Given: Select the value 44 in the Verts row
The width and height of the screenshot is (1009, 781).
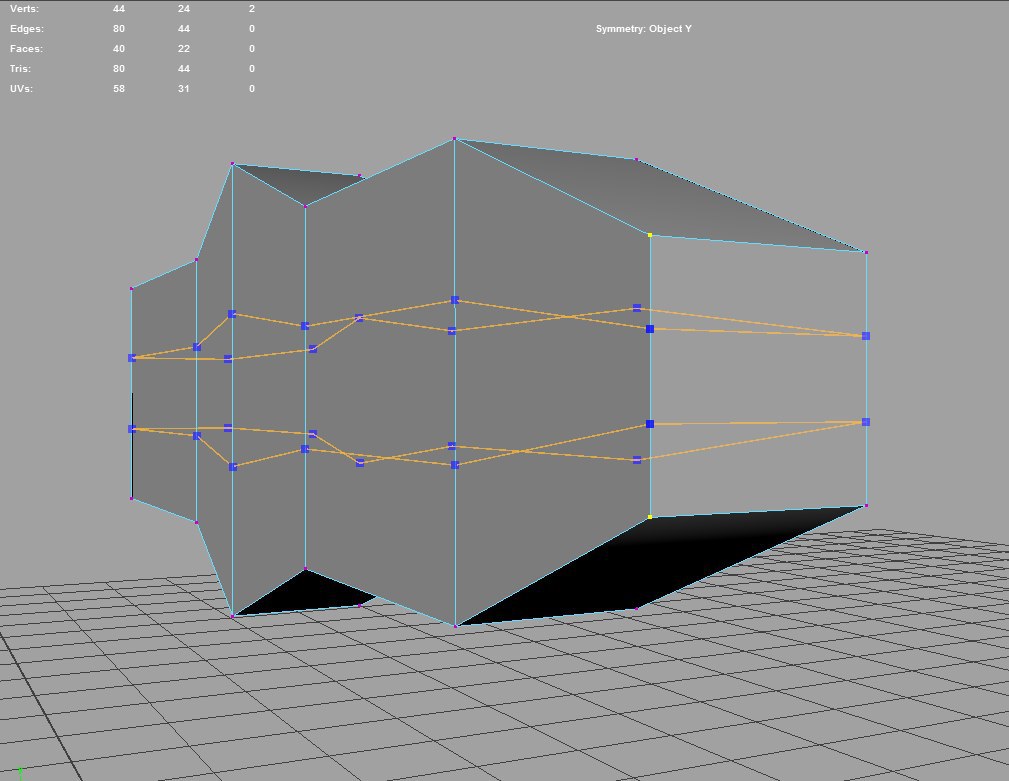Looking at the screenshot, I should coord(119,9).
